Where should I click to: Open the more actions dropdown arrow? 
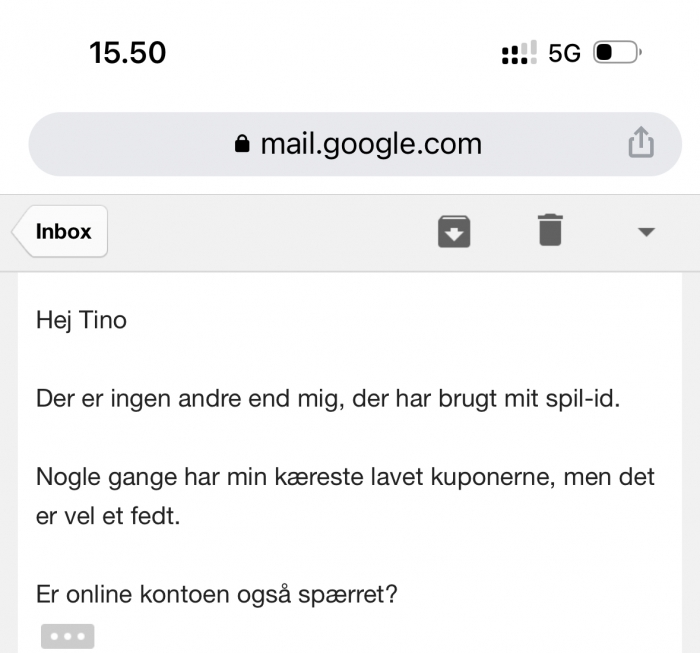[646, 232]
